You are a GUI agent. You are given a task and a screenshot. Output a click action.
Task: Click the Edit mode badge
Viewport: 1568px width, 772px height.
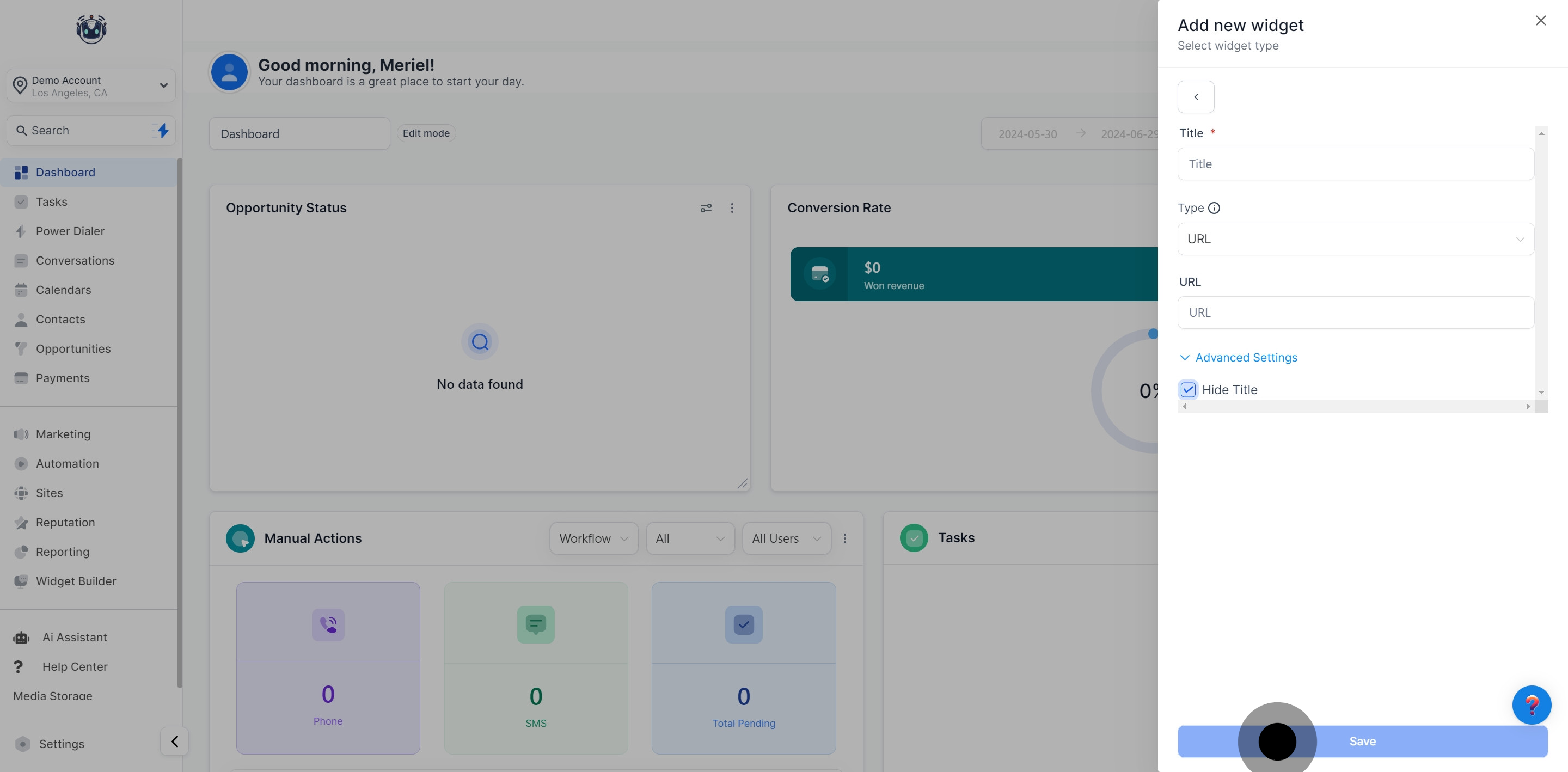coord(425,133)
